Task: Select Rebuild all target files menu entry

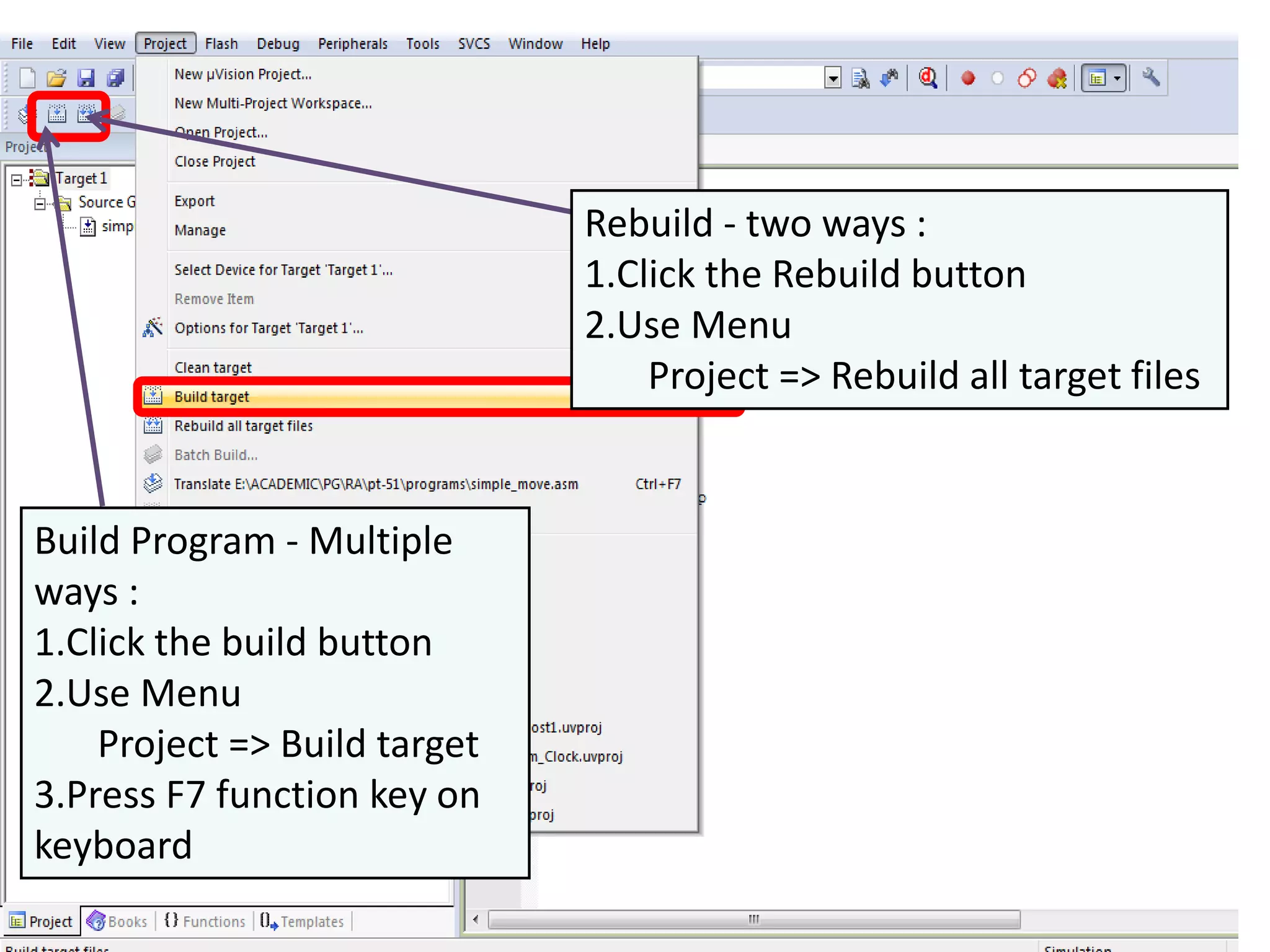Action: click(243, 426)
